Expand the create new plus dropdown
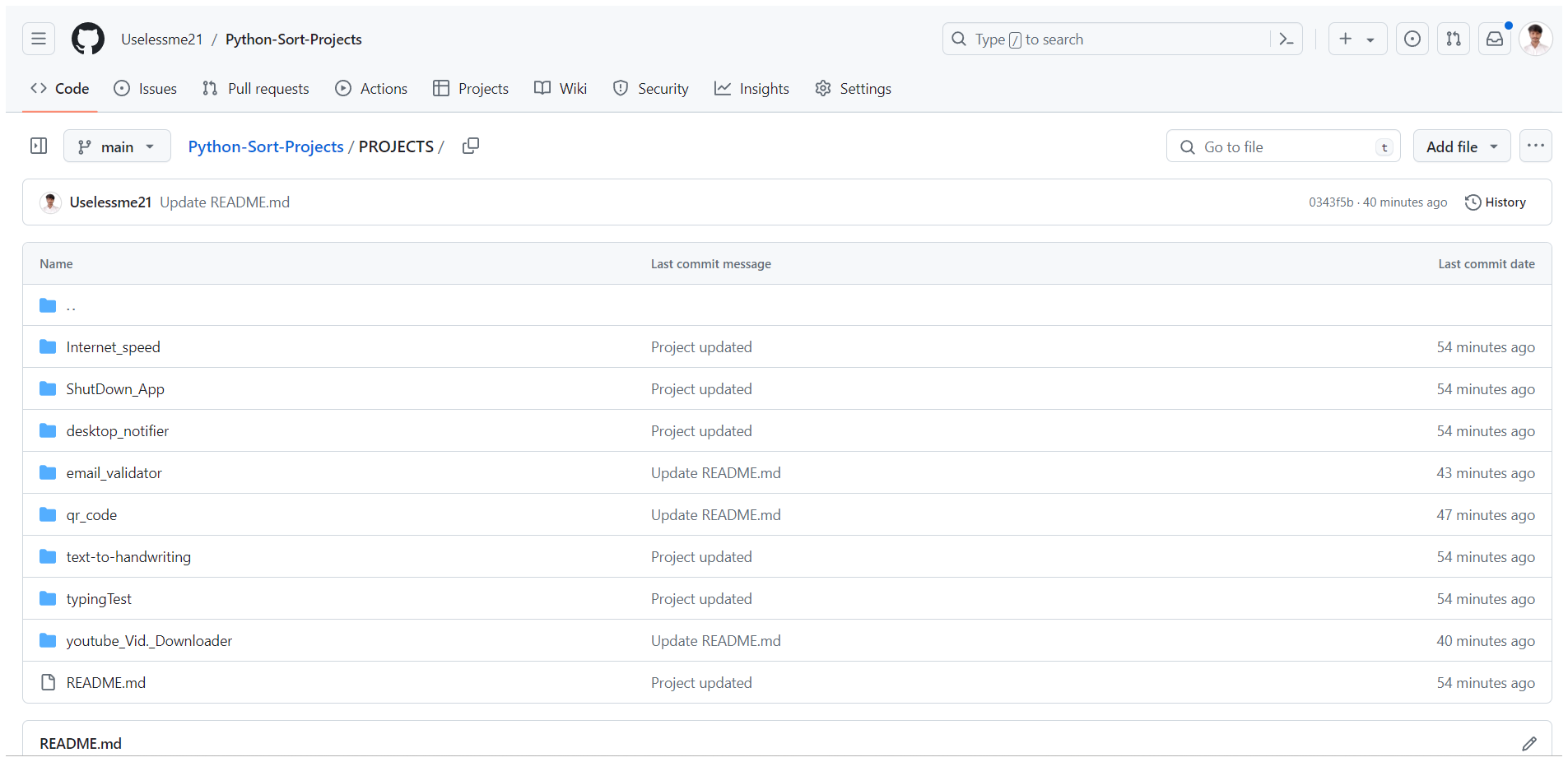Viewport: 1568px width, 762px height. (x=1356, y=39)
